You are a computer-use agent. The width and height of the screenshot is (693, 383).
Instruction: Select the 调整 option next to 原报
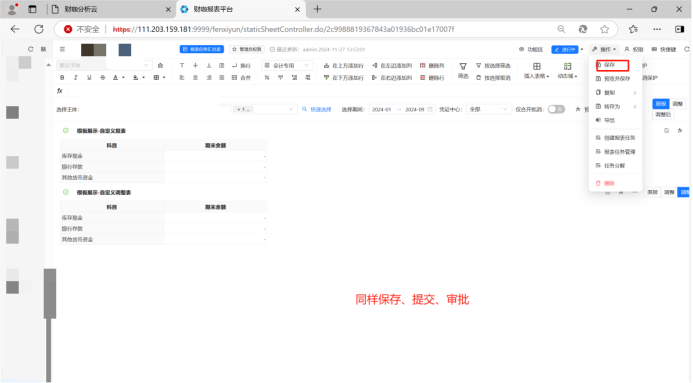677,104
